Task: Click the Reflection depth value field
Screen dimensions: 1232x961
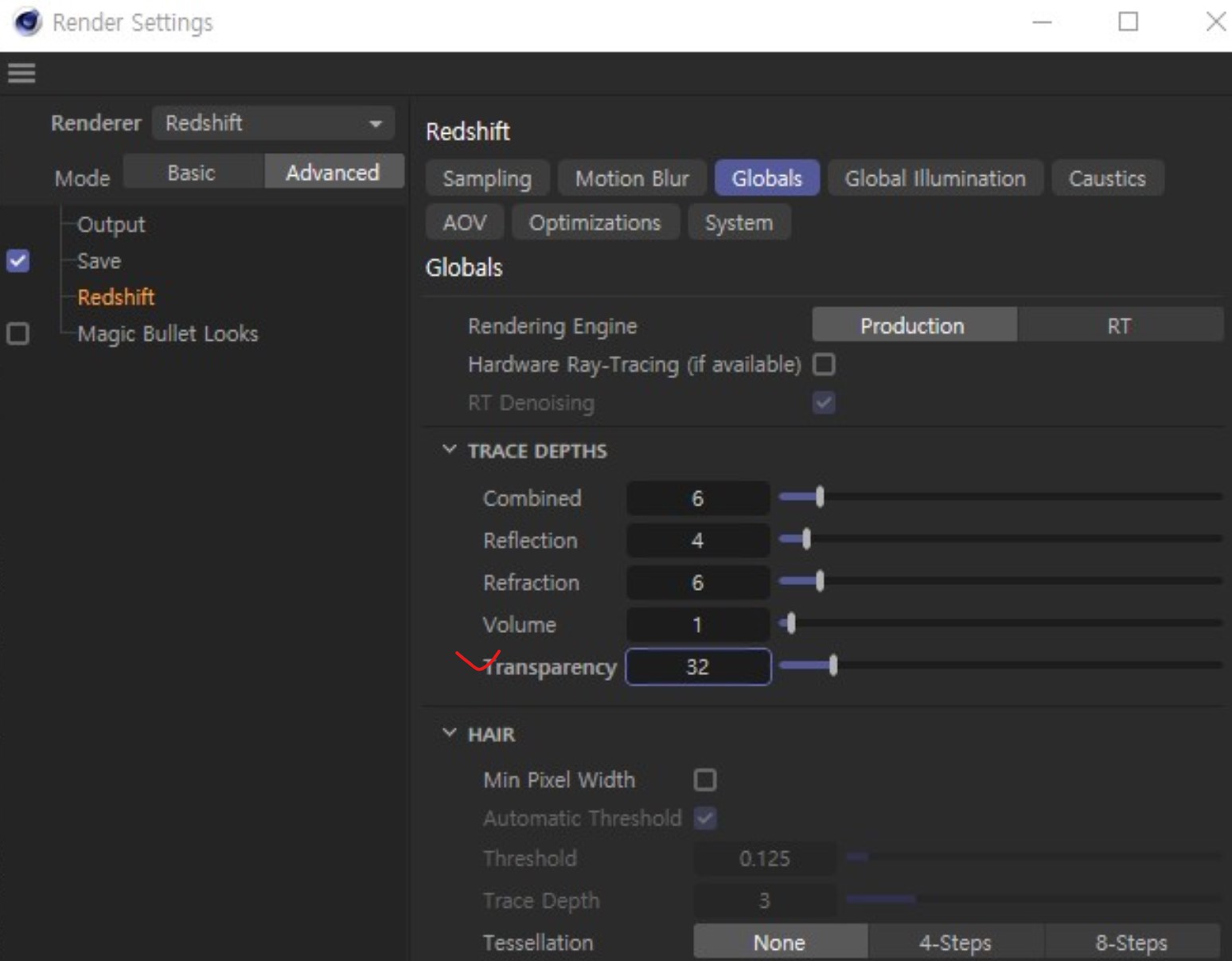Action: coord(698,541)
